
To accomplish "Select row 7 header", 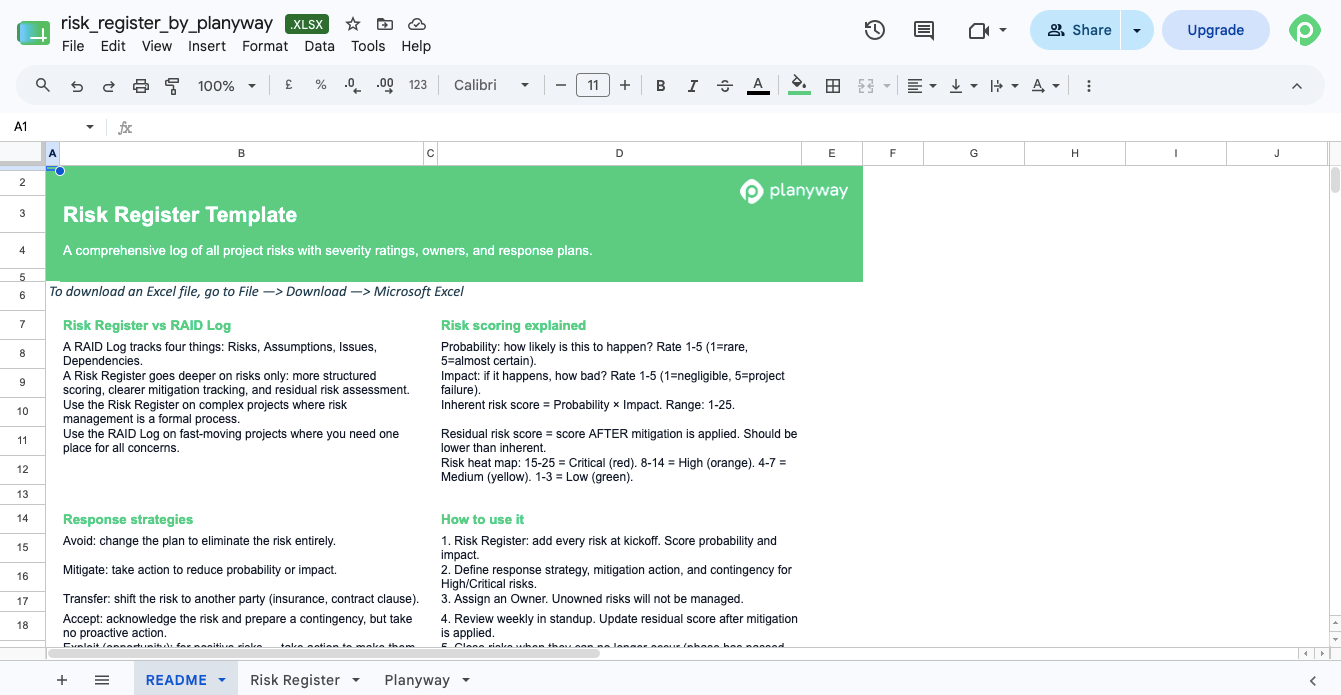I will tap(22, 325).
